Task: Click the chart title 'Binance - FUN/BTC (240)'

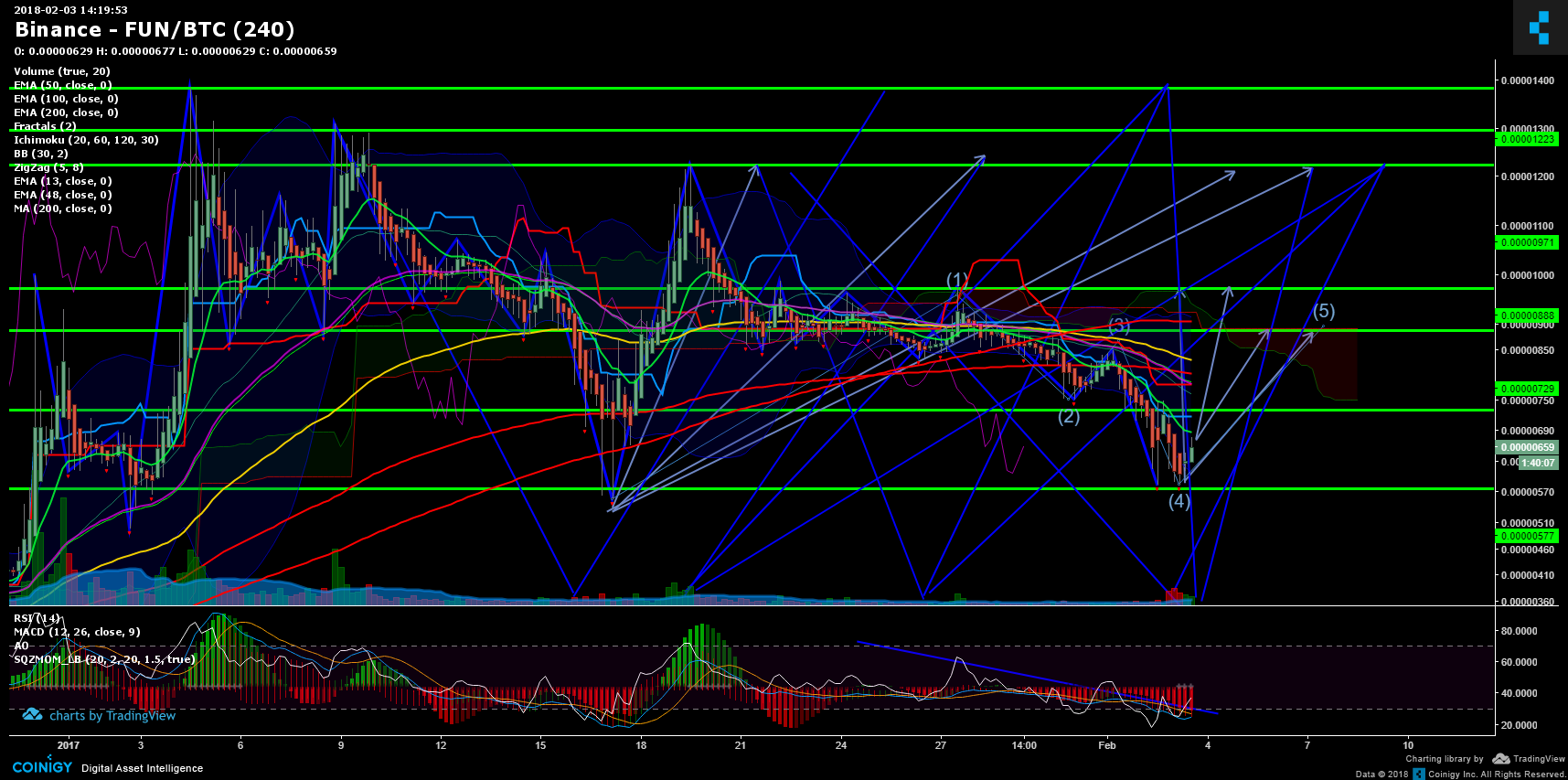Action: coord(155,29)
